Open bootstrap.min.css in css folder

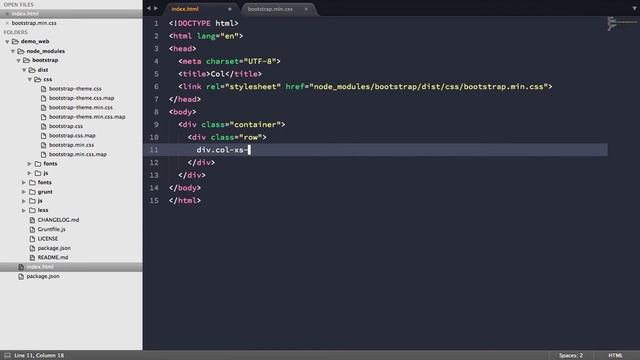pyautogui.click(x=71, y=145)
